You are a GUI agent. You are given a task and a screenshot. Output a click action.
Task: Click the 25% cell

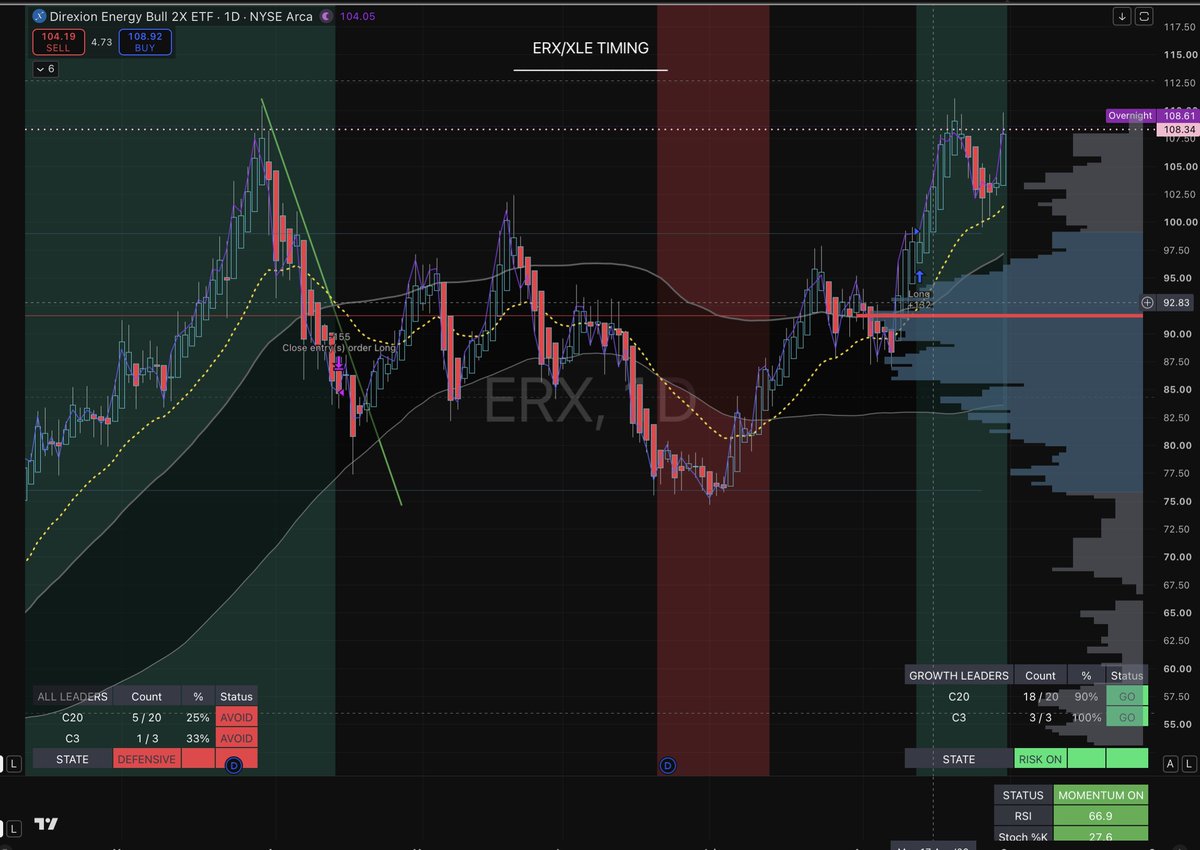pos(198,717)
